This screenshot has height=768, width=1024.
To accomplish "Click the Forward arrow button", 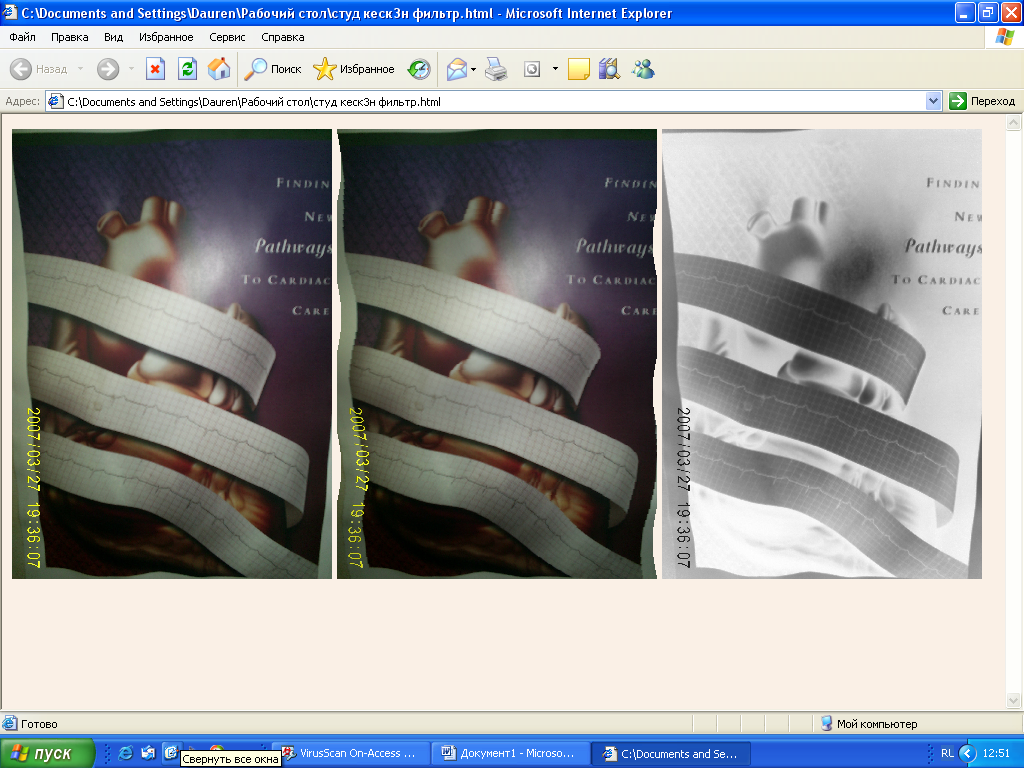I will point(108,69).
